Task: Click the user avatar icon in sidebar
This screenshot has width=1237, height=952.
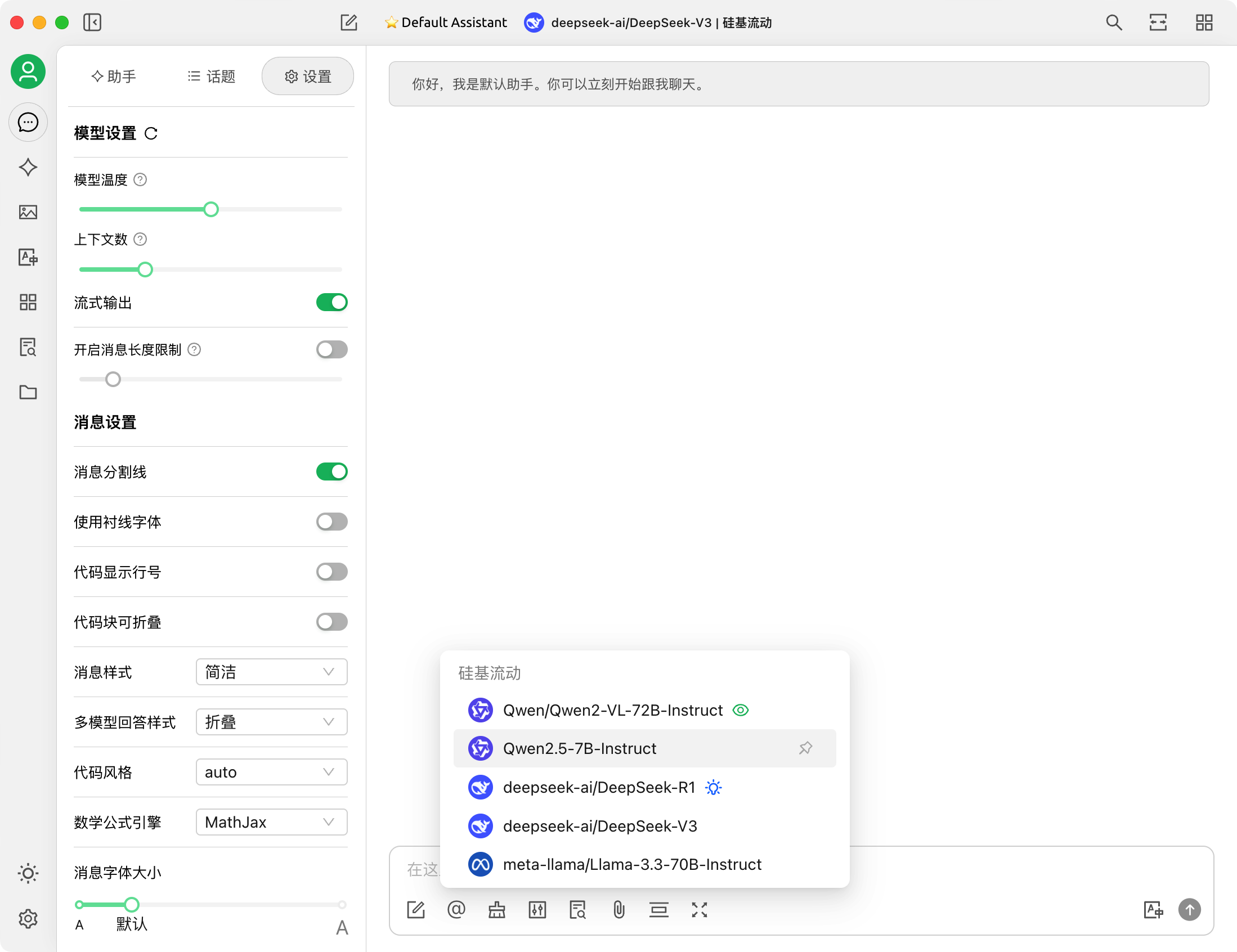Action: (x=28, y=71)
